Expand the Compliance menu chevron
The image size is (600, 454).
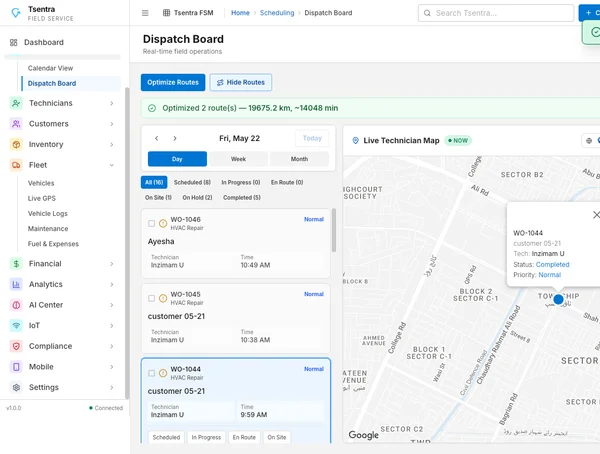coord(112,346)
